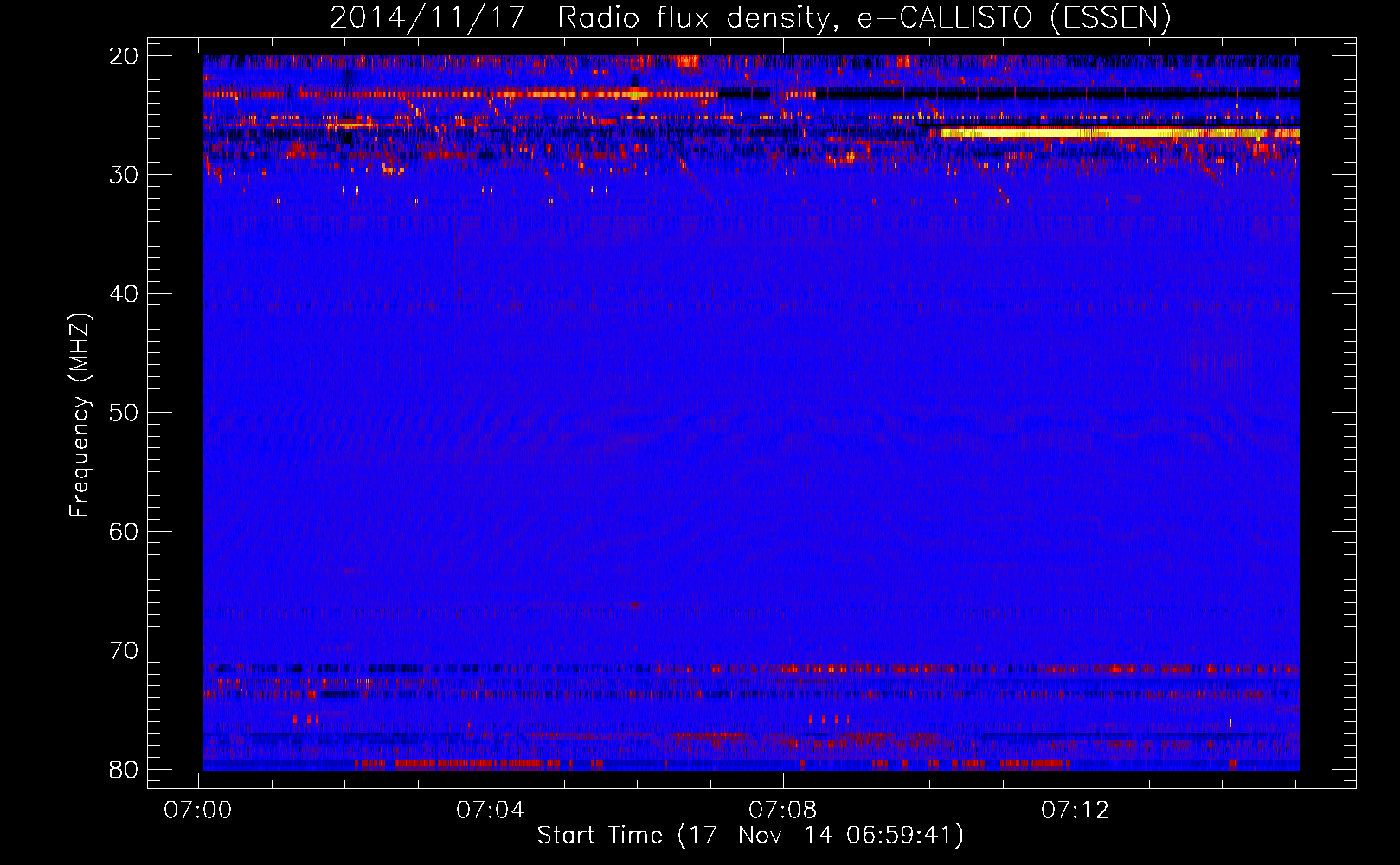Click the 40 MHz frequency tick label

[x=124, y=294]
